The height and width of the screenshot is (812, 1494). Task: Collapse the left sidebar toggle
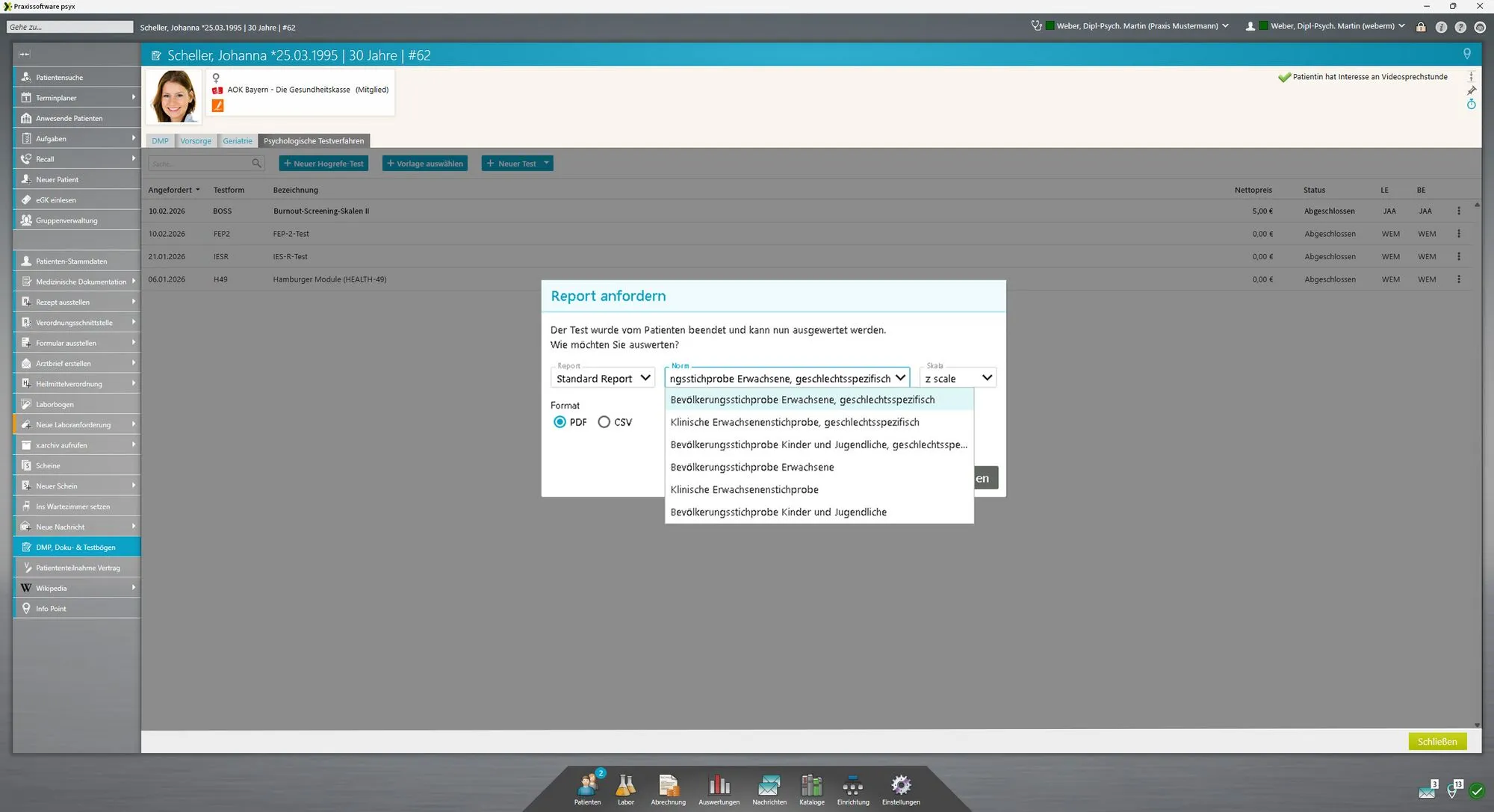25,54
